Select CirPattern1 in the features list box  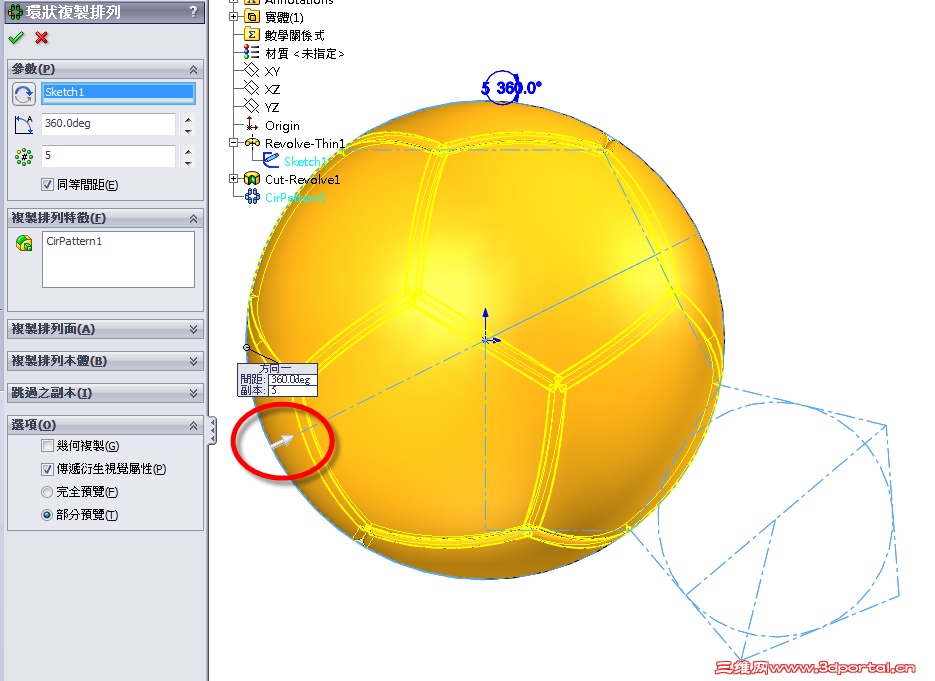click(x=74, y=242)
